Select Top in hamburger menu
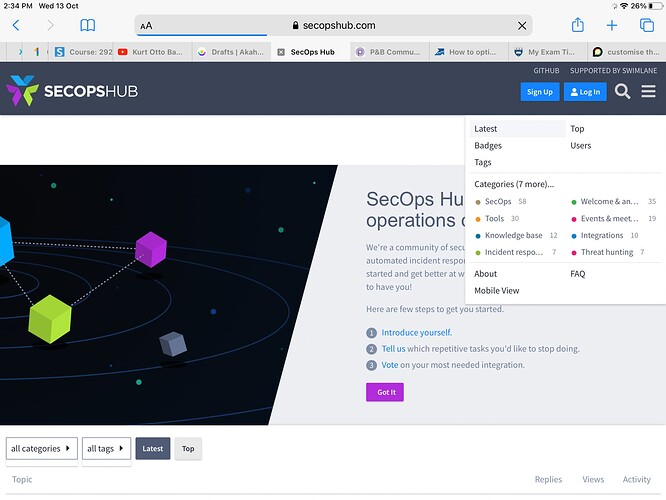The height and width of the screenshot is (500, 666). (x=577, y=129)
